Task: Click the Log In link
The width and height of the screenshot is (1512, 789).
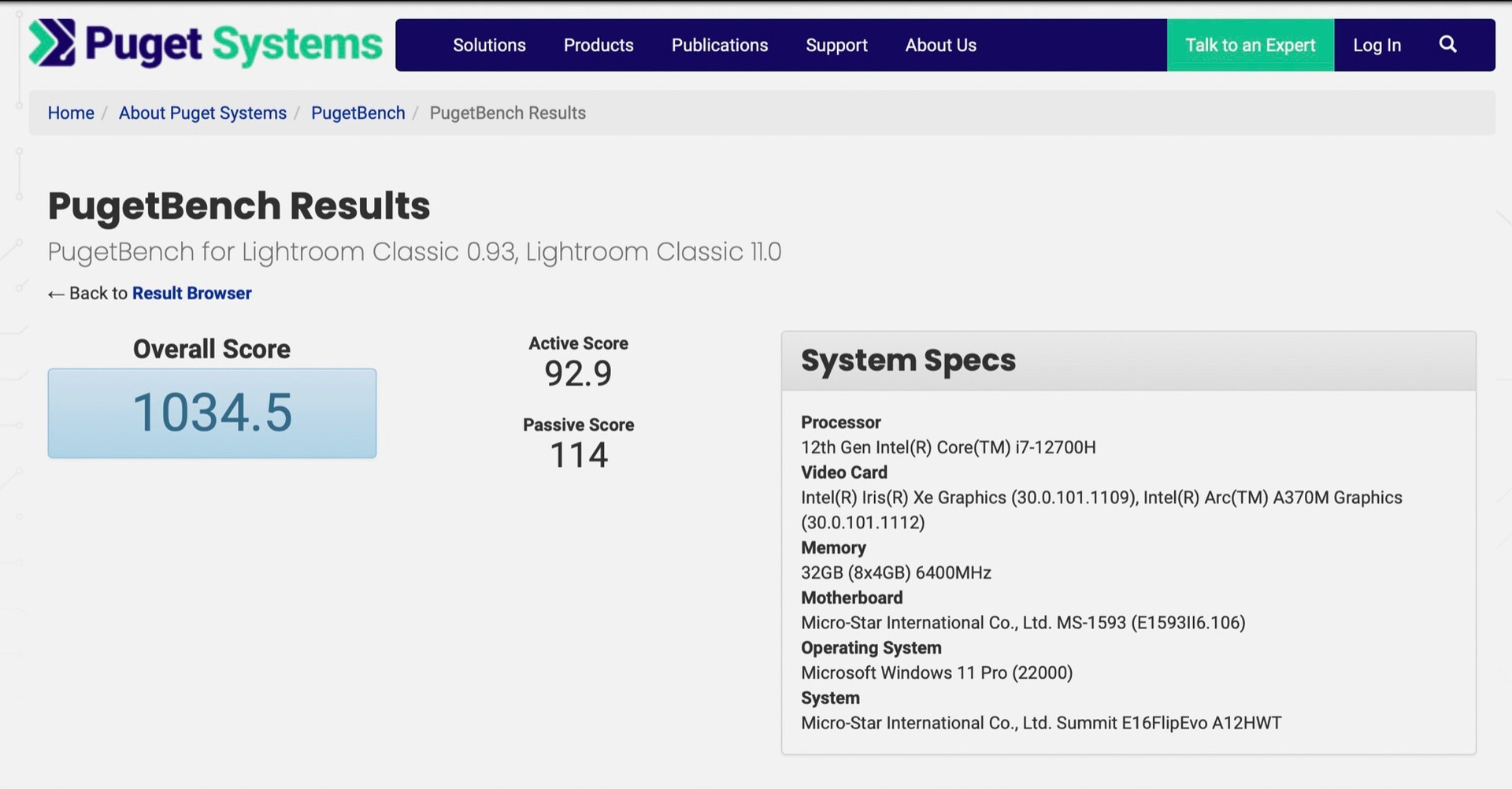Action: click(x=1377, y=46)
